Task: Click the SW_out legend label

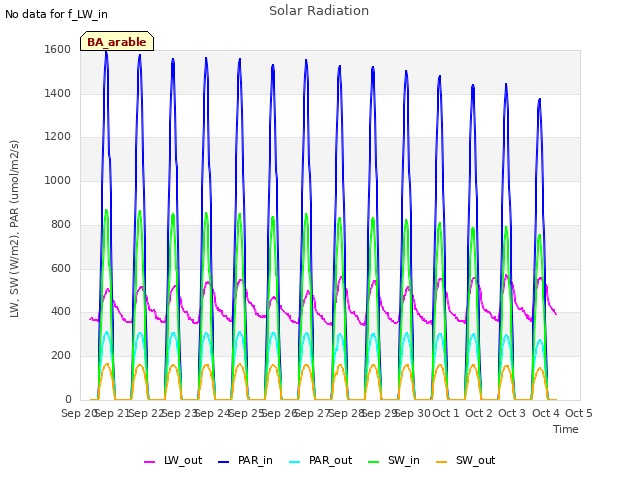Action: pos(476,461)
